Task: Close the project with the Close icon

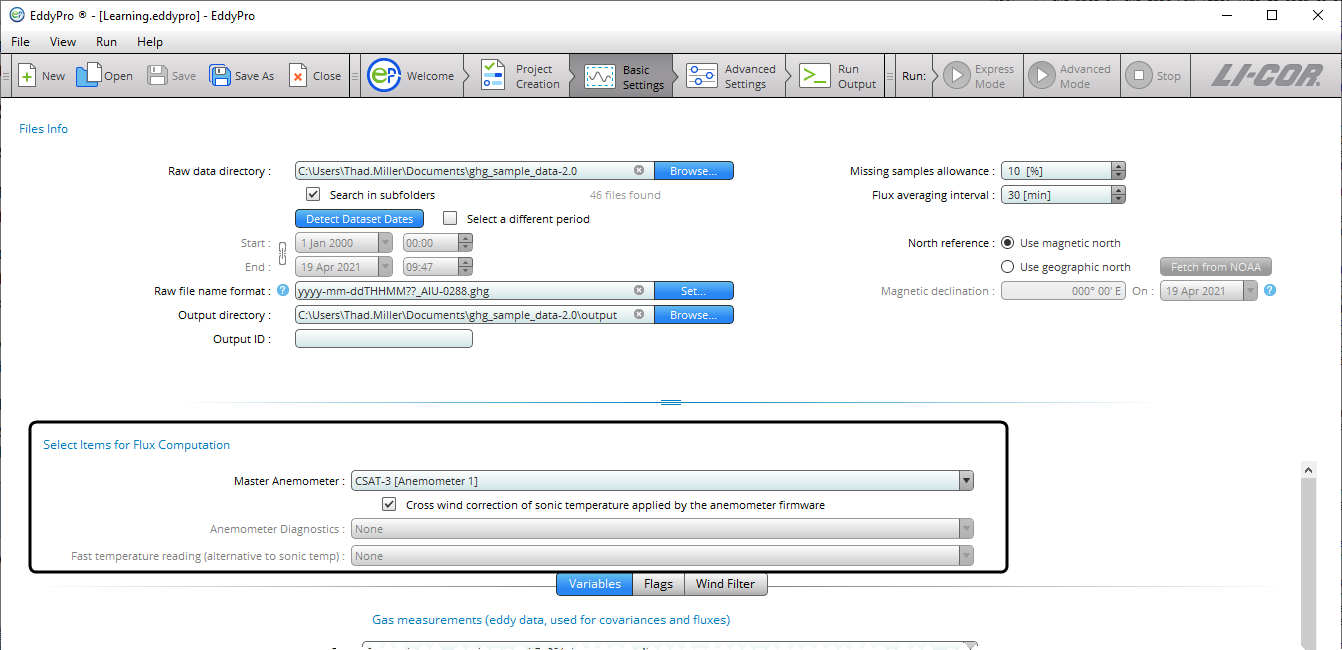Action: pos(315,76)
